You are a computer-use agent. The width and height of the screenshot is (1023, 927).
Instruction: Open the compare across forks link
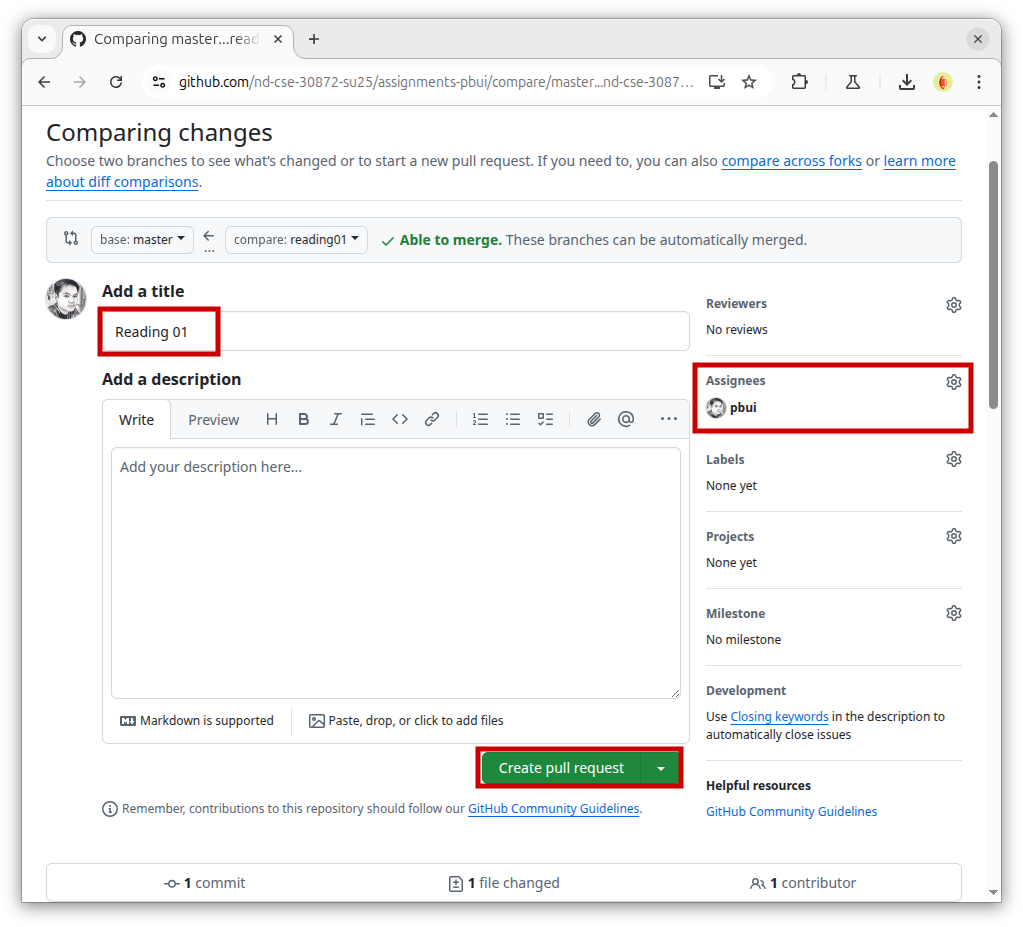click(x=791, y=161)
